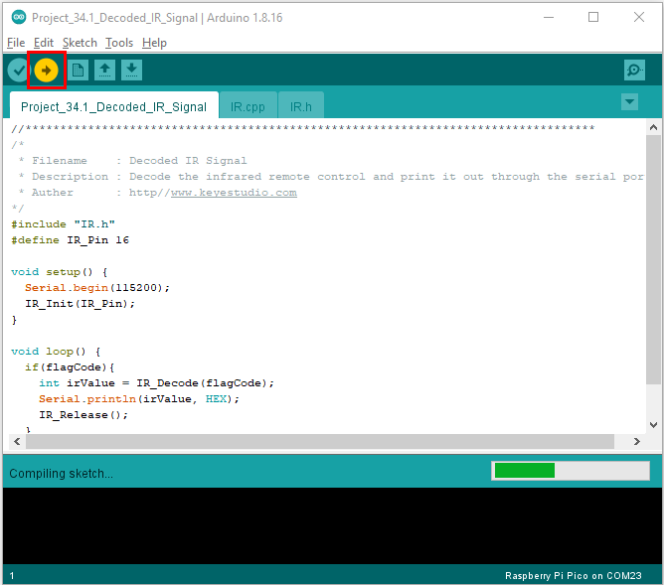Upload the sketch with arrow button
The image size is (664, 586).
[46, 70]
